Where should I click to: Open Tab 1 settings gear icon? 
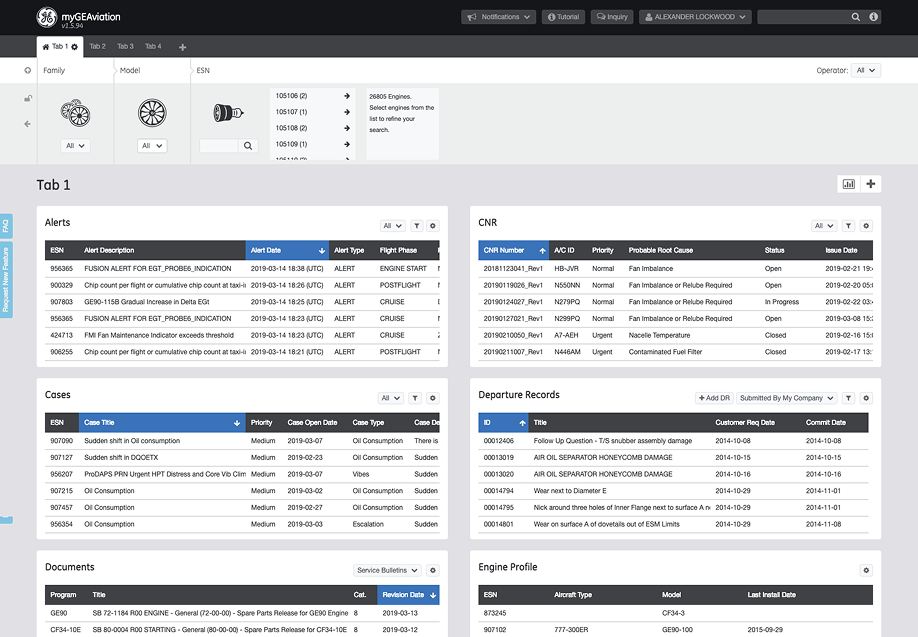(x=74, y=47)
